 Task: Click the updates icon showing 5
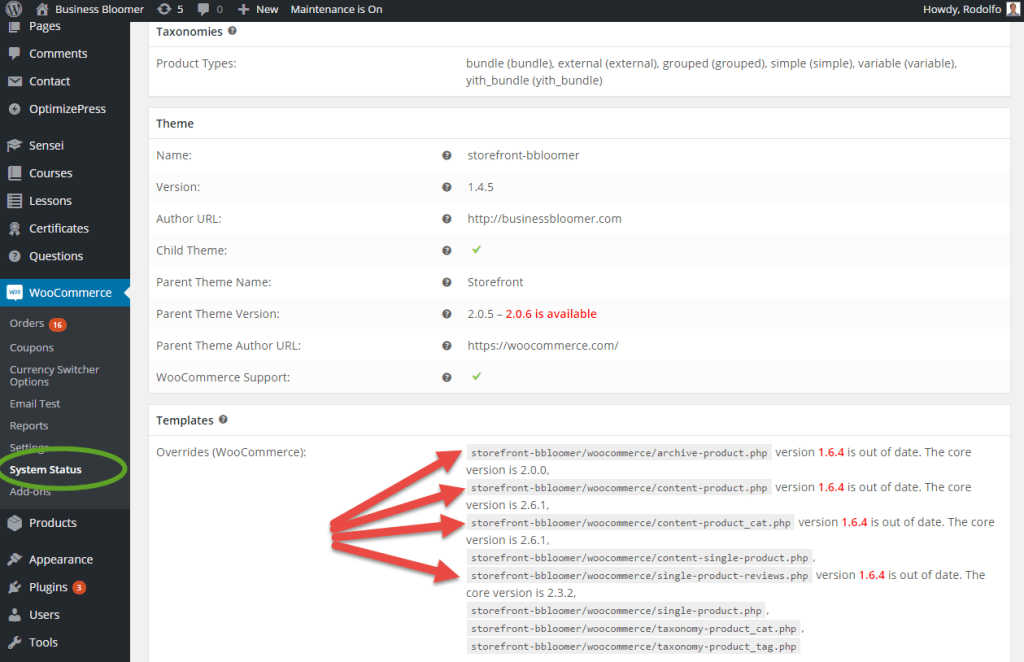pyautogui.click(x=164, y=9)
